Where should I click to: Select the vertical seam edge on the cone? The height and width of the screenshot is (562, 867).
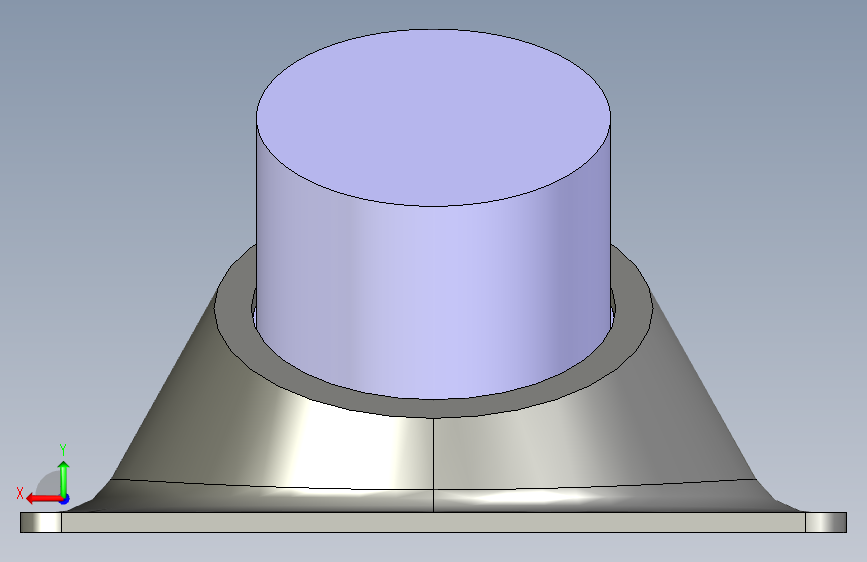pyautogui.click(x=434, y=465)
